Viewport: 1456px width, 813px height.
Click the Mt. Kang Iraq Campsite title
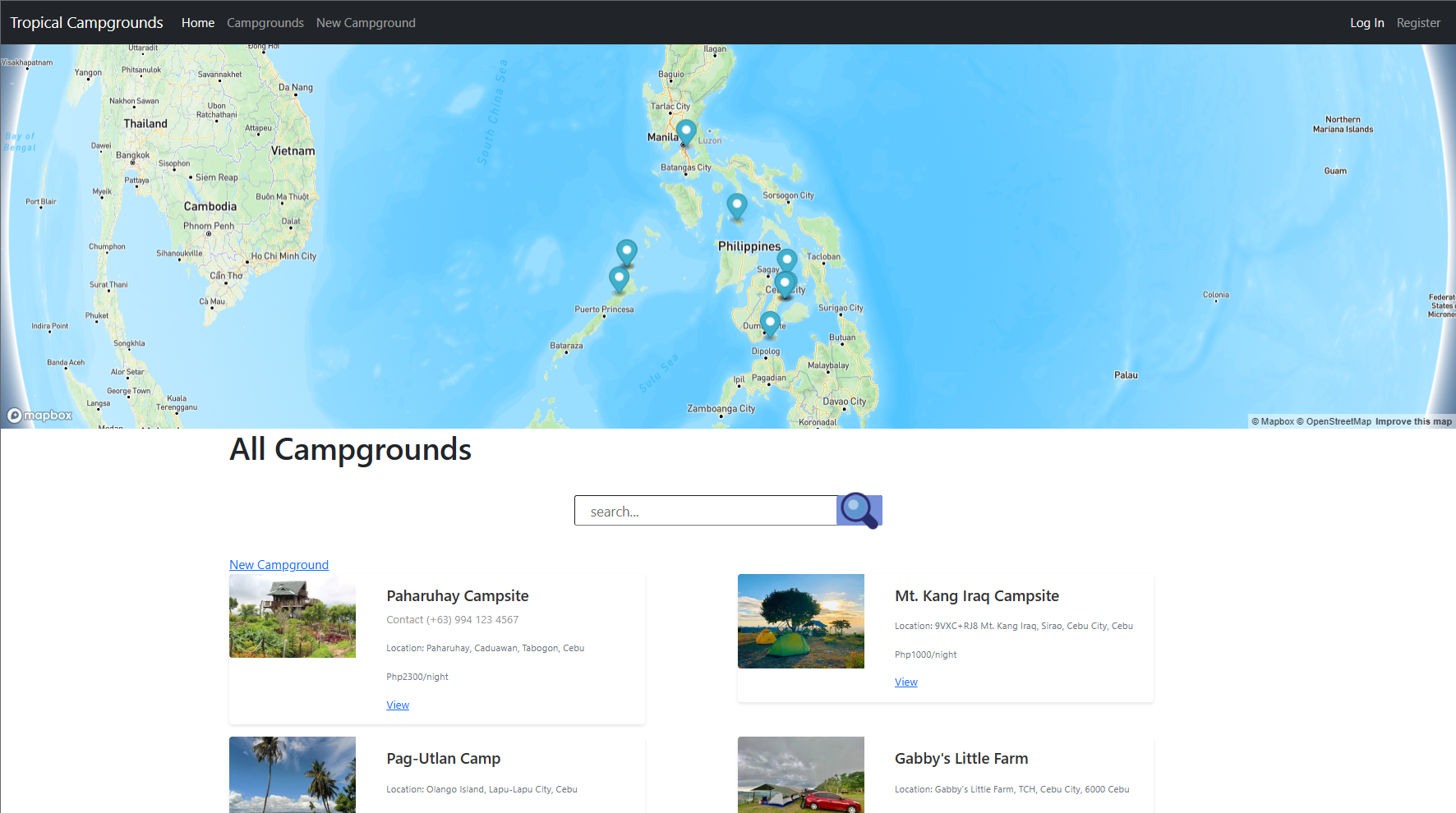coord(977,596)
